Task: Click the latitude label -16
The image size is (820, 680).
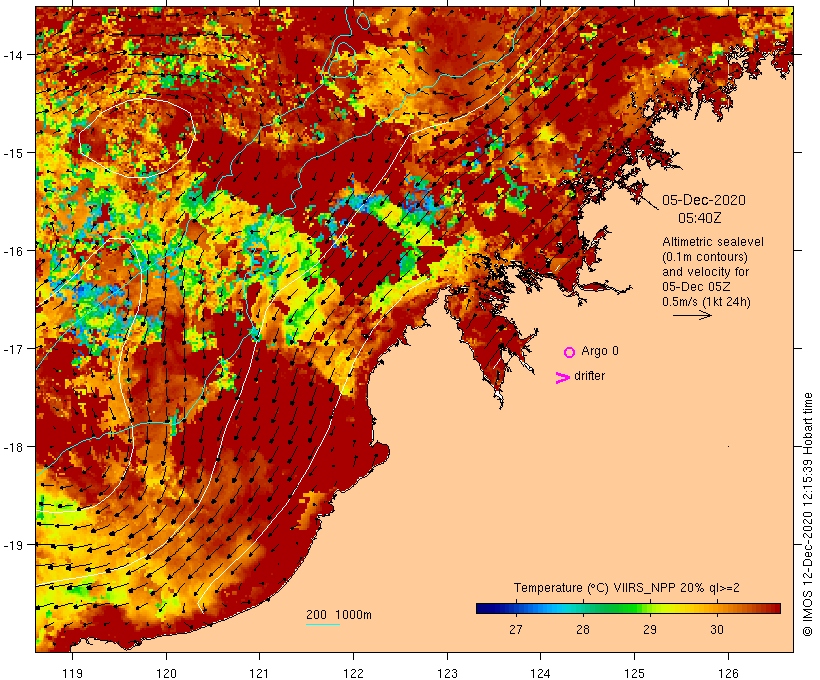Action: click(x=13, y=251)
